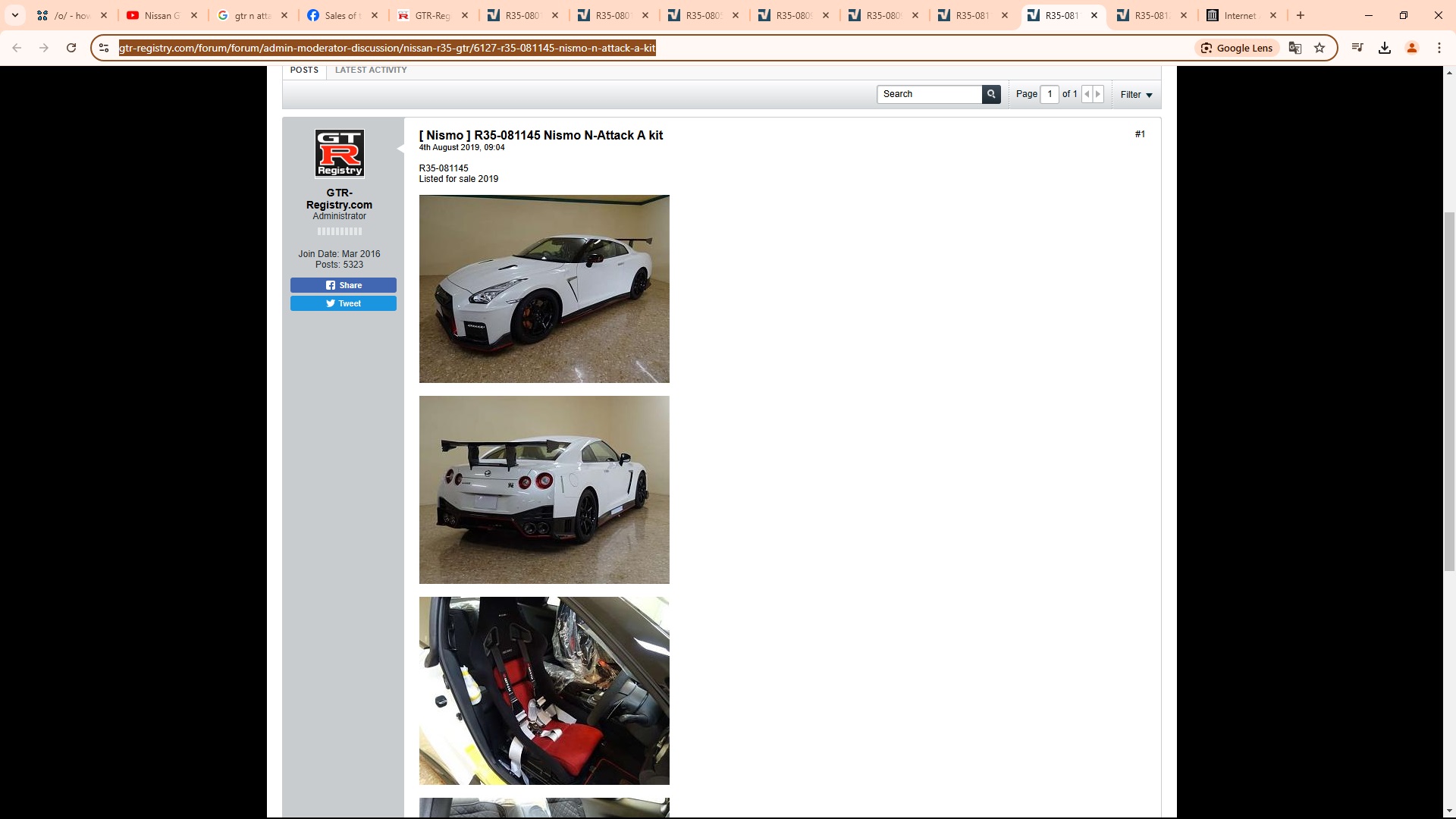Bookmark this page with the star icon
The height and width of the screenshot is (819, 1456).
pyautogui.click(x=1319, y=48)
